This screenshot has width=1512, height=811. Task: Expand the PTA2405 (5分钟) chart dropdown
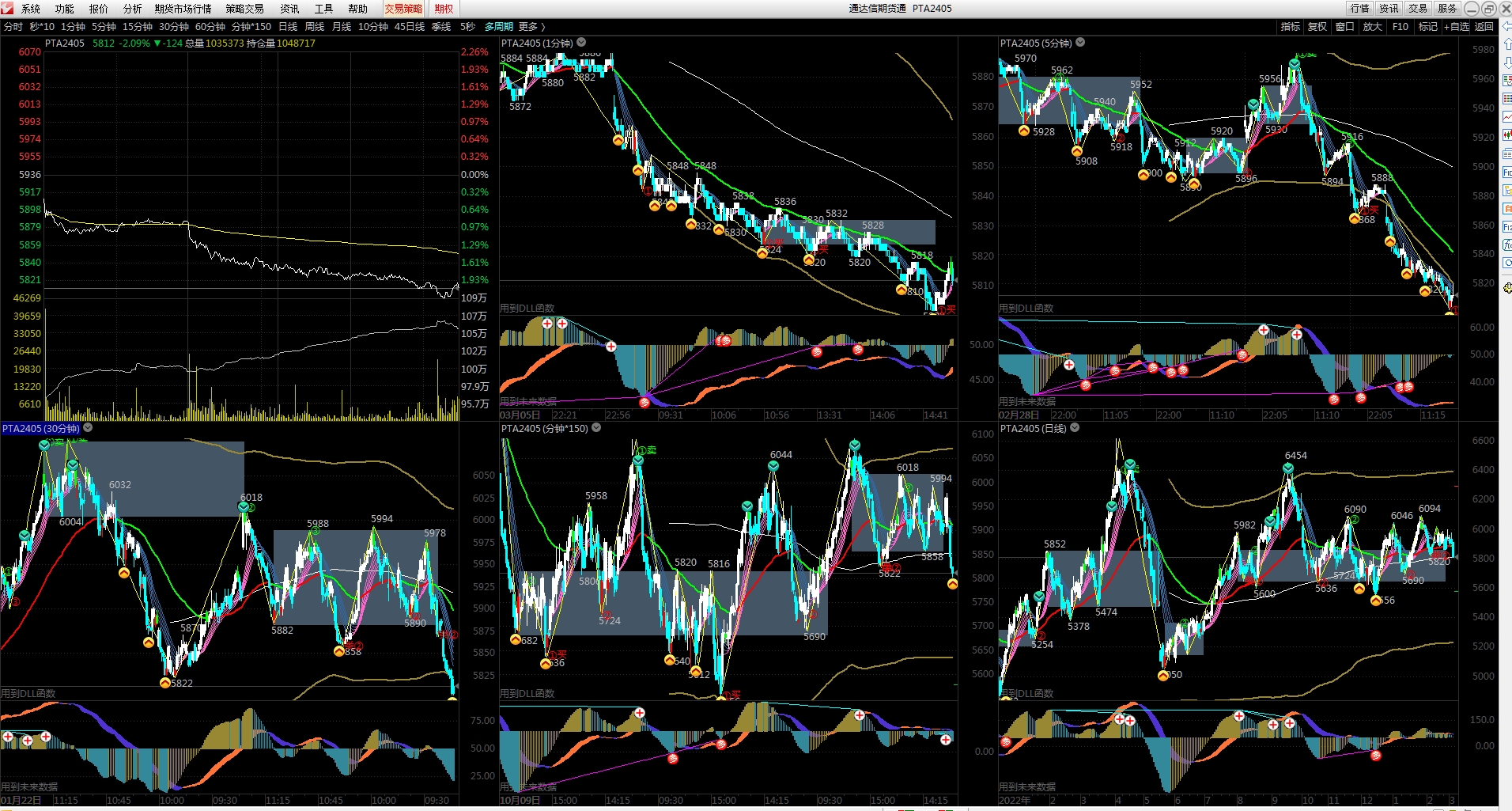click(1080, 43)
